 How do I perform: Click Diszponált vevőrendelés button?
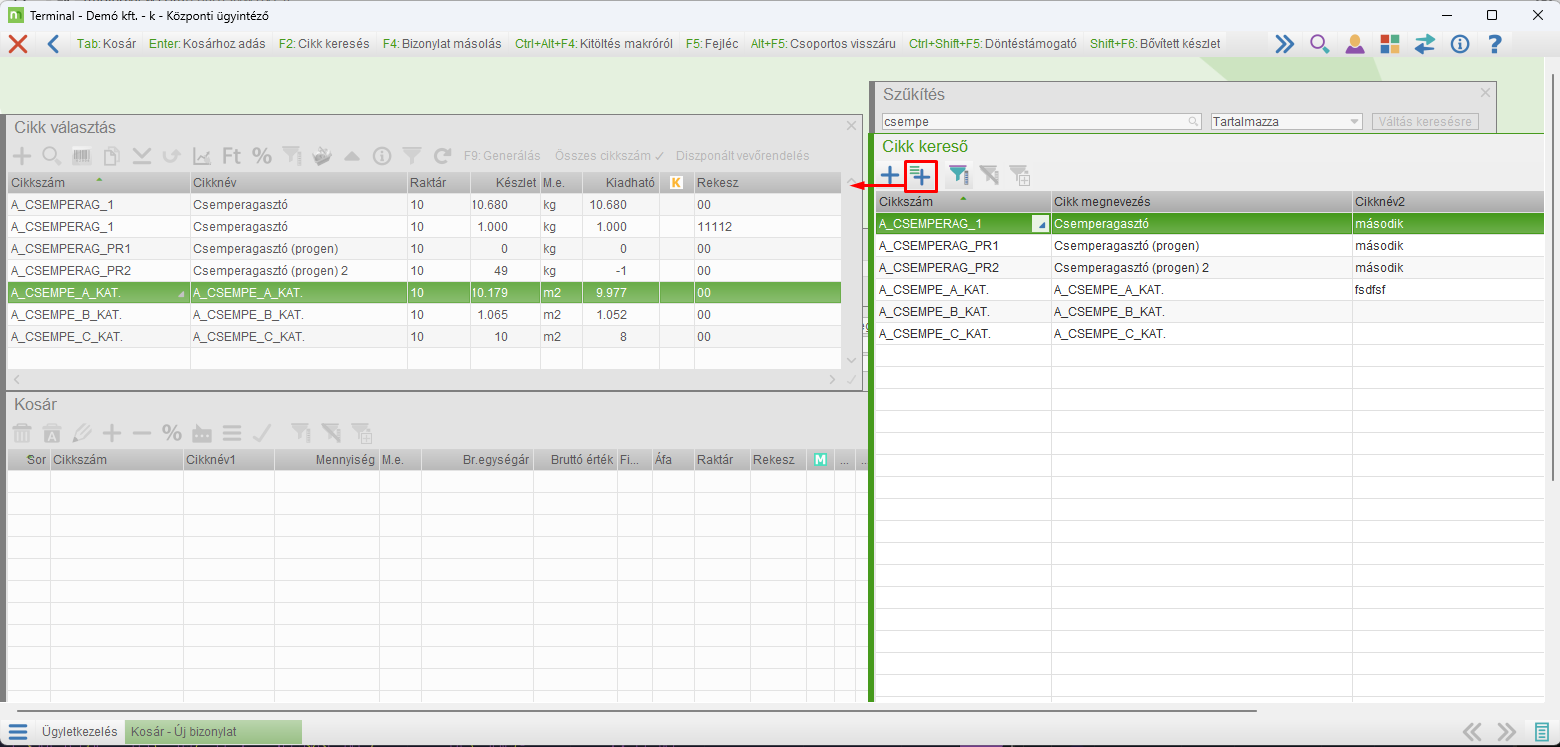pos(743,156)
